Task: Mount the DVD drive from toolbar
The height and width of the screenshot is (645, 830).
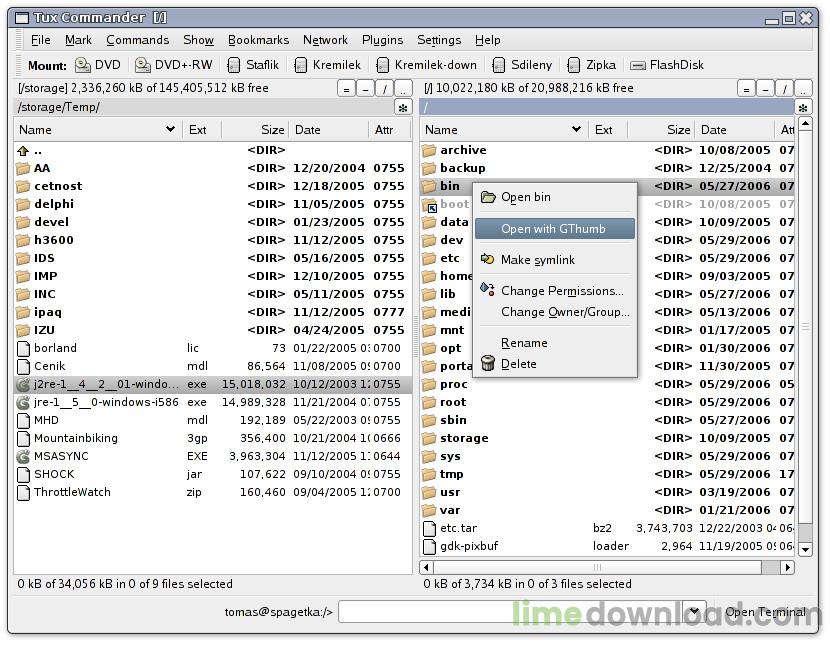Action: pos(98,65)
